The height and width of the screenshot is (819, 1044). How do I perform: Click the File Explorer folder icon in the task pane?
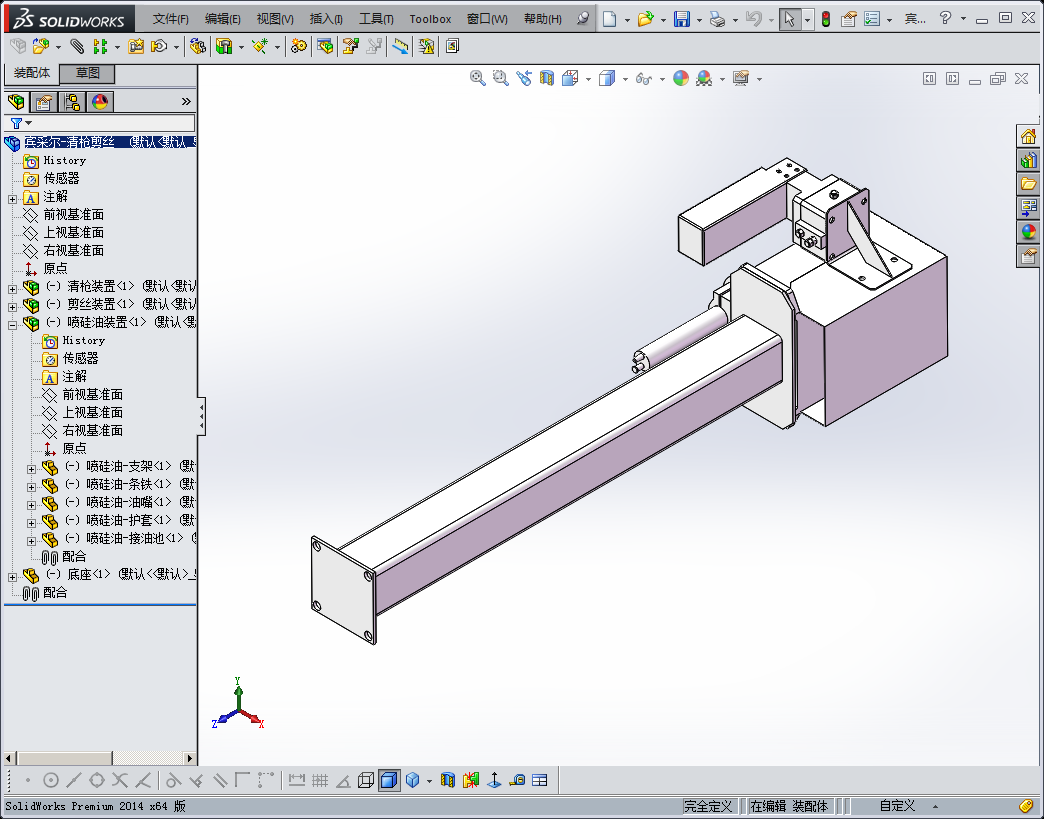pos(1029,184)
